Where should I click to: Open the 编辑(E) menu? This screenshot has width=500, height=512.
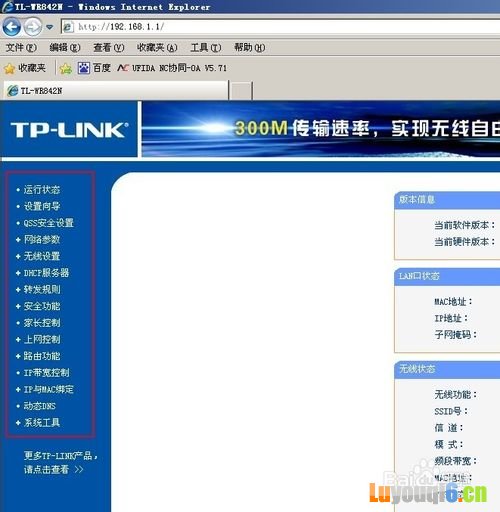point(65,48)
